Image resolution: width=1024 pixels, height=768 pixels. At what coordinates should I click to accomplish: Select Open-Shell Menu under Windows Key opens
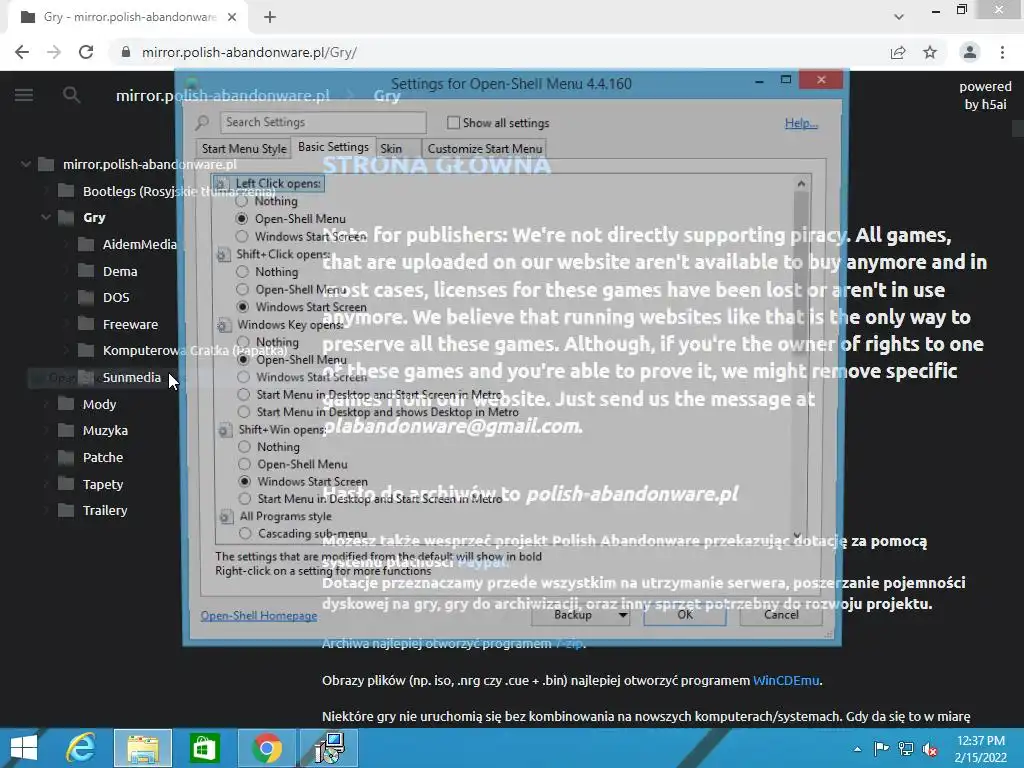(243, 359)
